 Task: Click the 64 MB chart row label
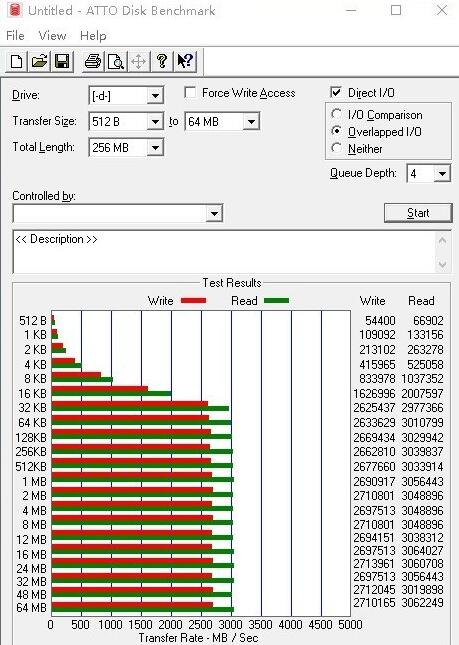click(31, 608)
